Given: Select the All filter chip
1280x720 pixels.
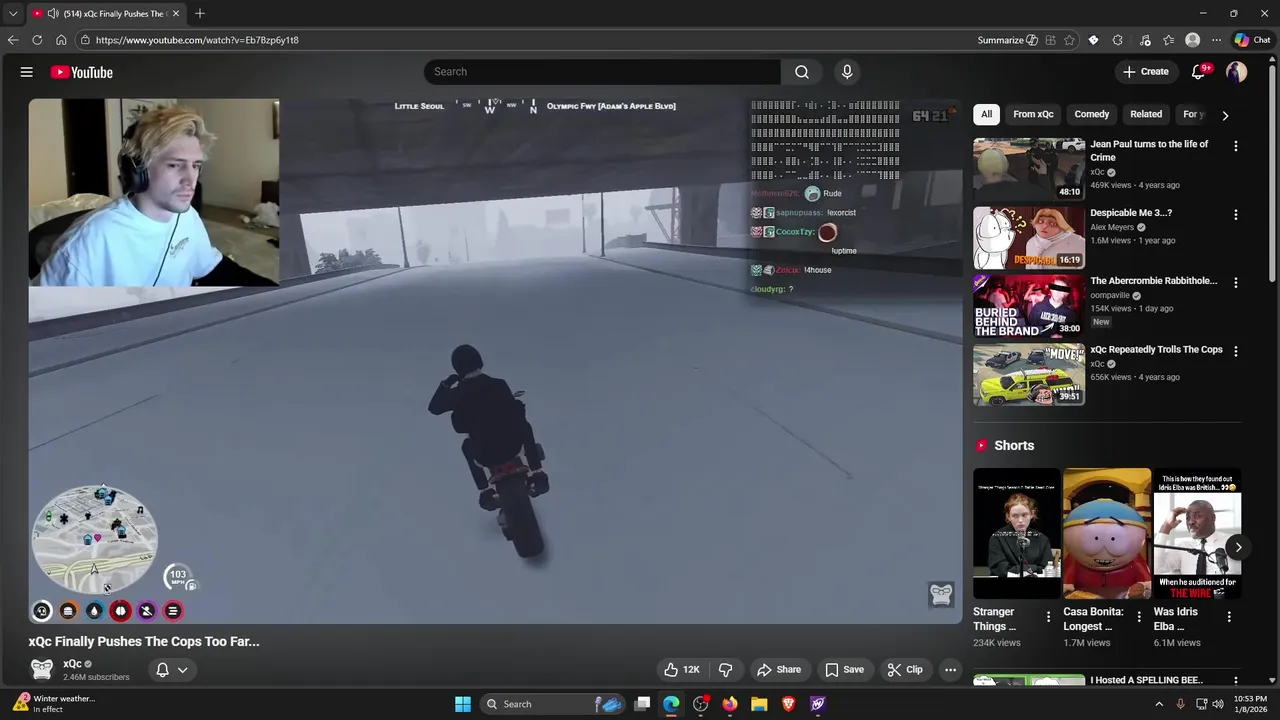Looking at the screenshot, I should (986, 114).
